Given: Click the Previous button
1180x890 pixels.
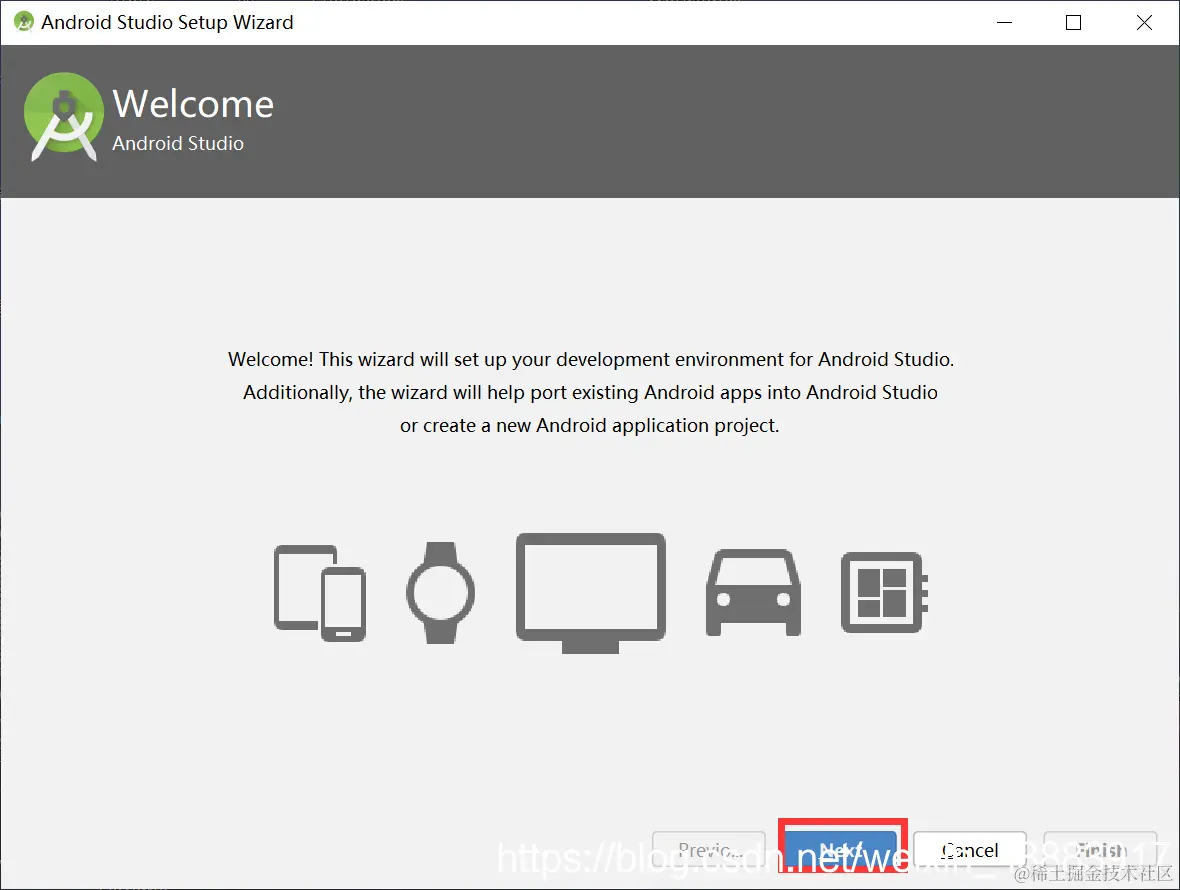Looking at the screenshot, I should pos(709,850).
